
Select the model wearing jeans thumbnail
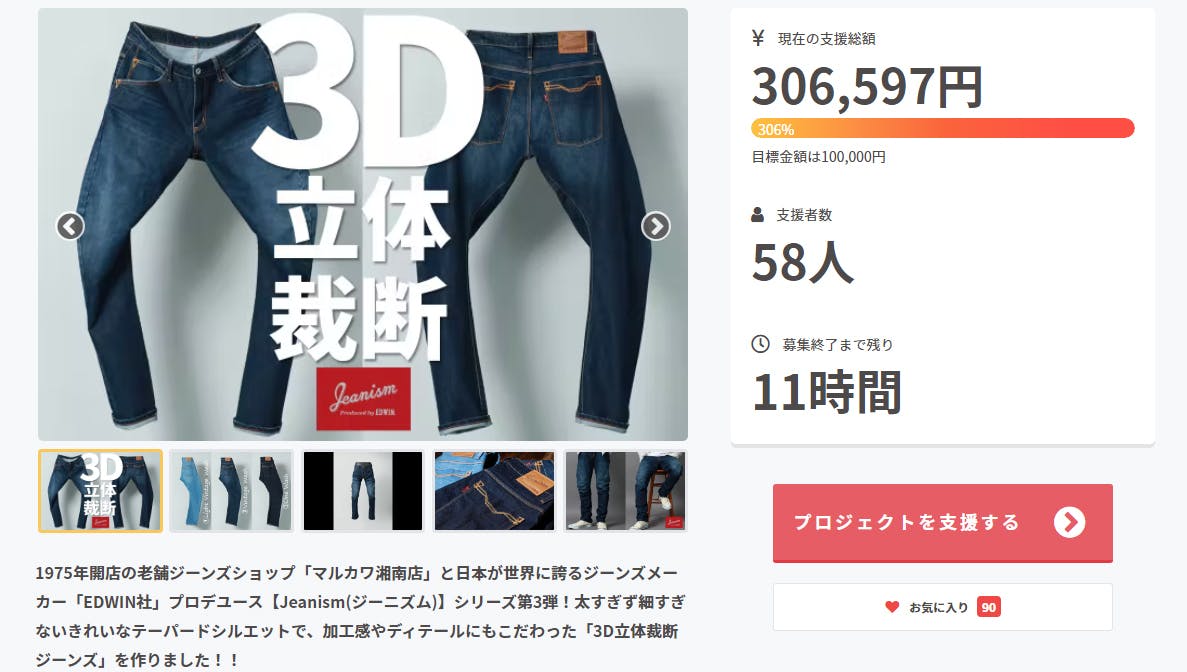(x=625, y=491)
